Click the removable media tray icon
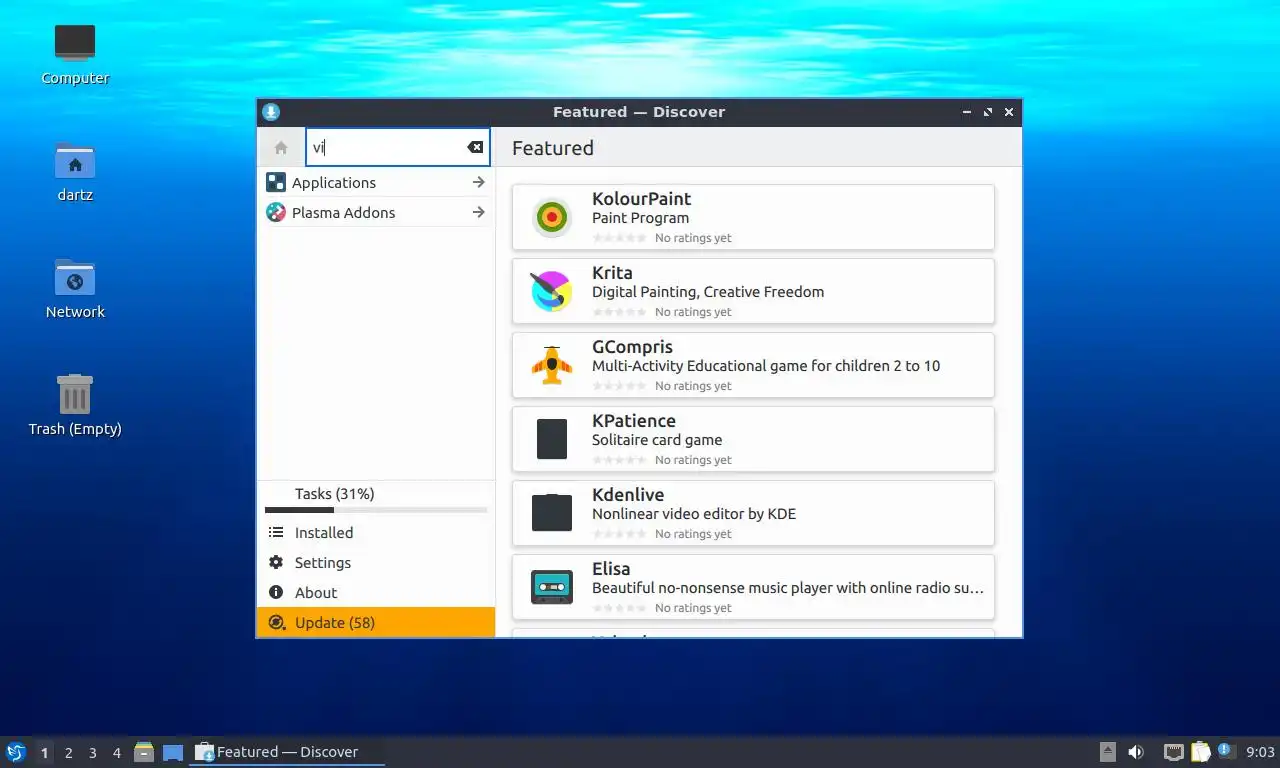This screenshot has height=768, width=1280. point(1108,752)
